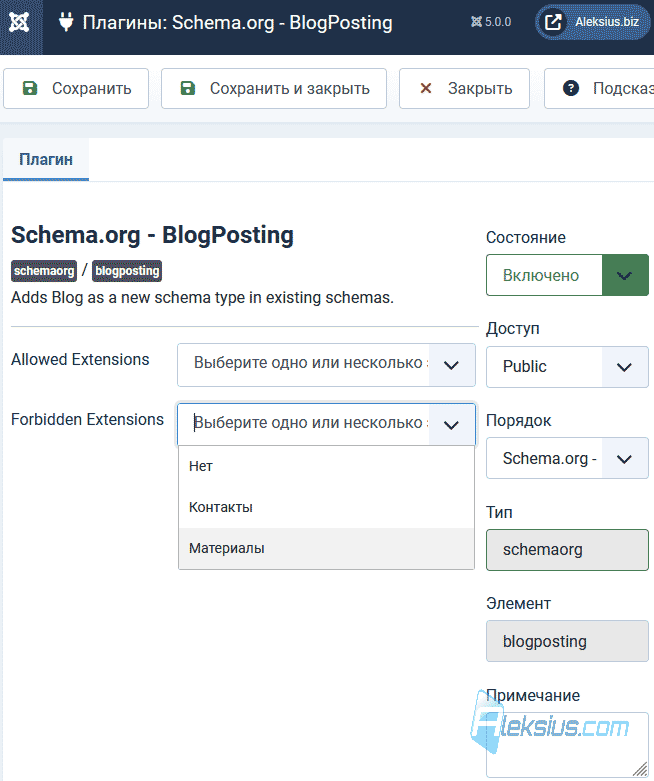Click the Forbidden Extensions label
This screenshot has width=654, height=781.
[x=87, y=419]
